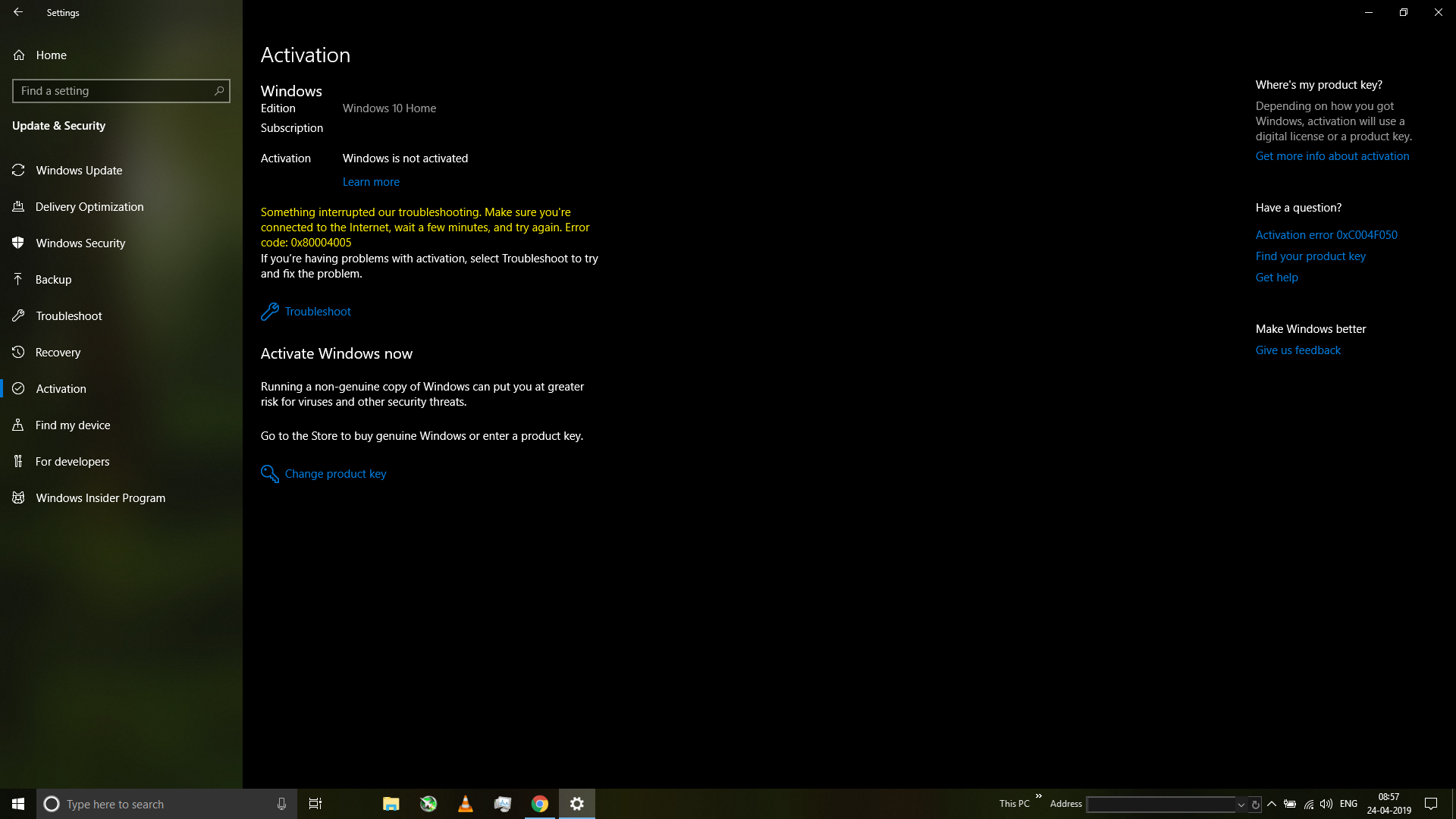Open Action Center notifications icon
1456x819 pixels.
[x=1431, y=804]
